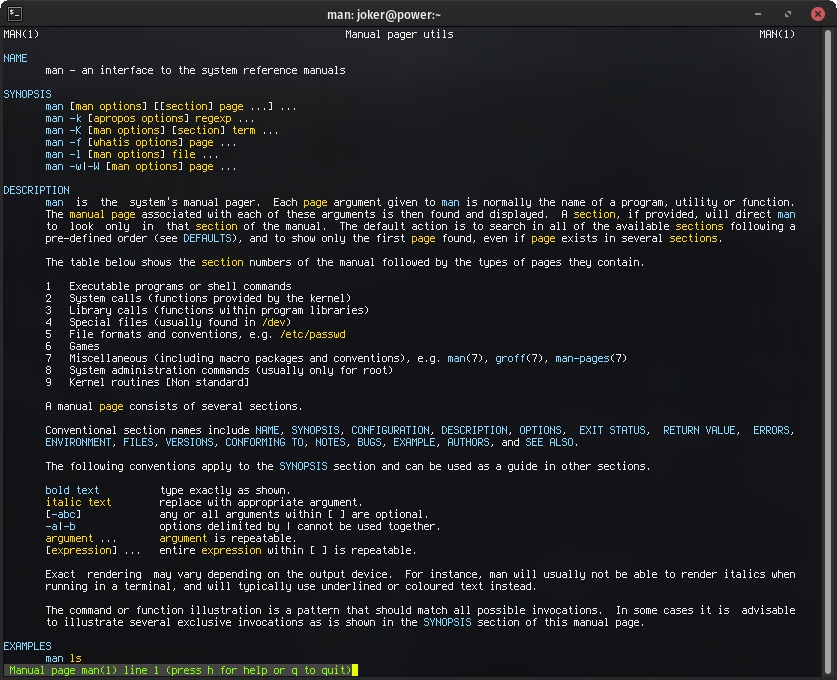
Task: Click '1 Executable programs or shell commands' row
Action: (x=168, y=287)
